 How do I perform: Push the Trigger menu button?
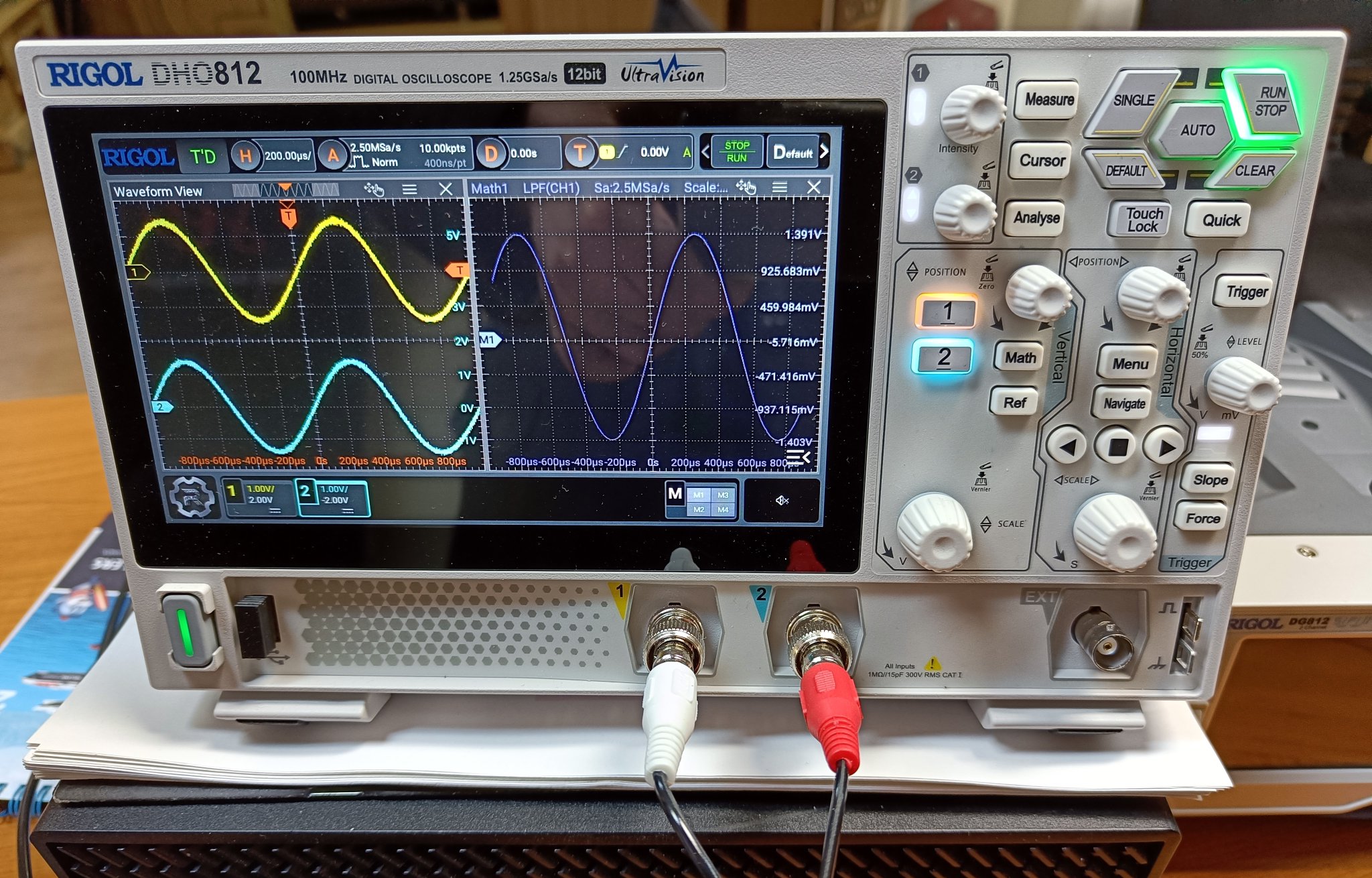tap(1244, 292)
